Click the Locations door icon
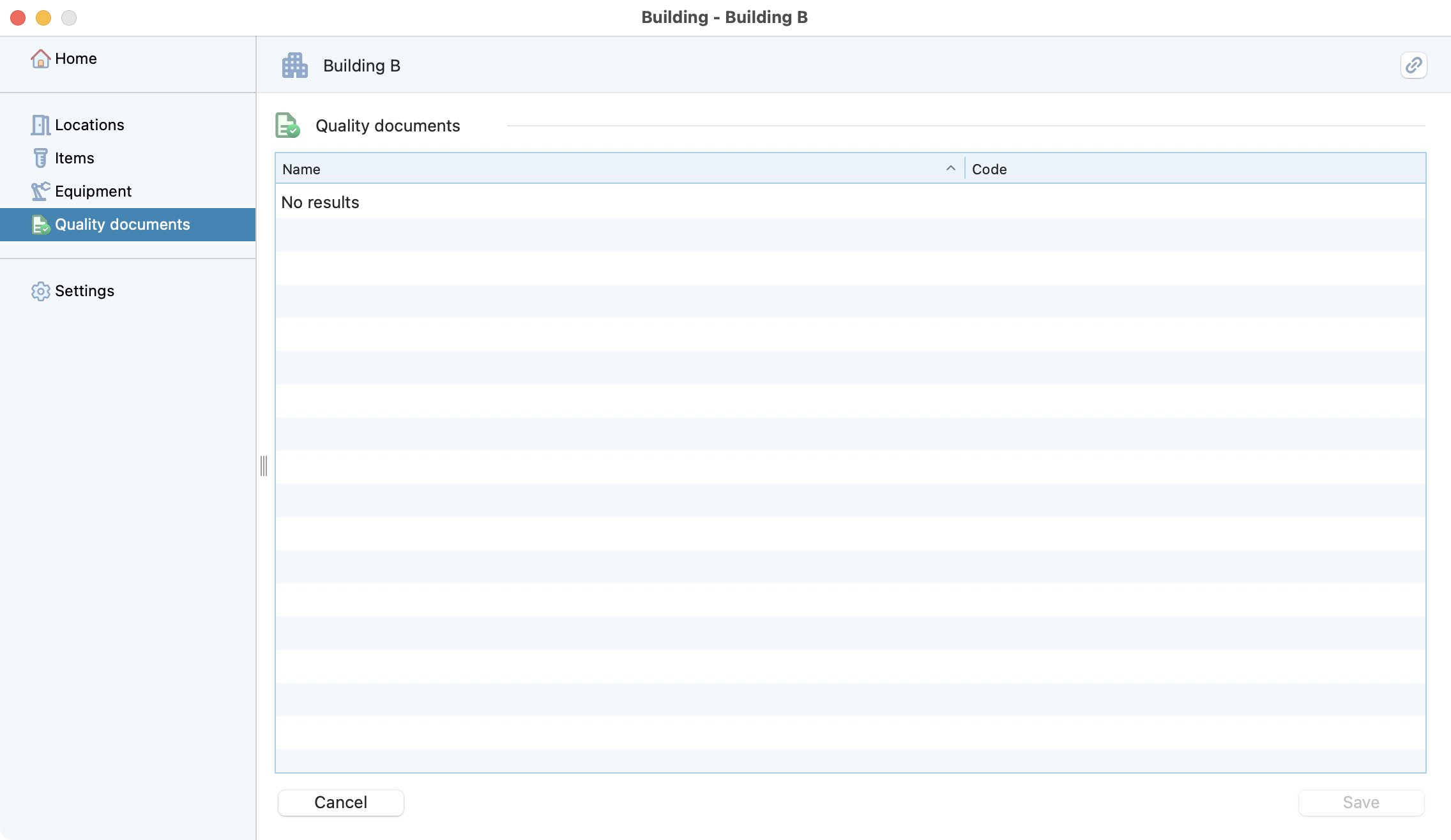The image size is (1451, 840). click(41, 125)
